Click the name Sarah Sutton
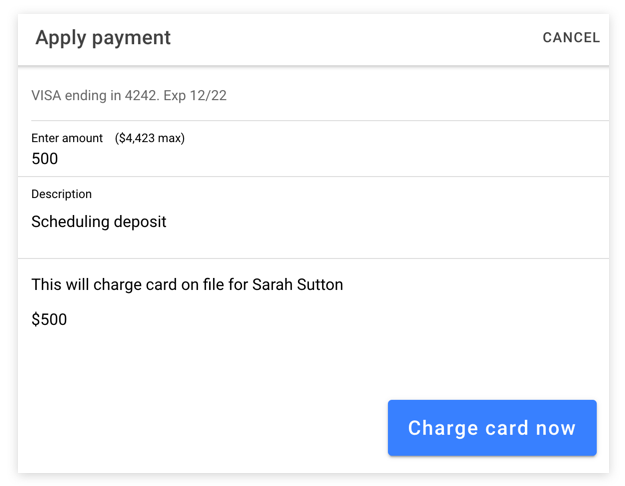Screen dimensions: 625x486 (297, 285)
